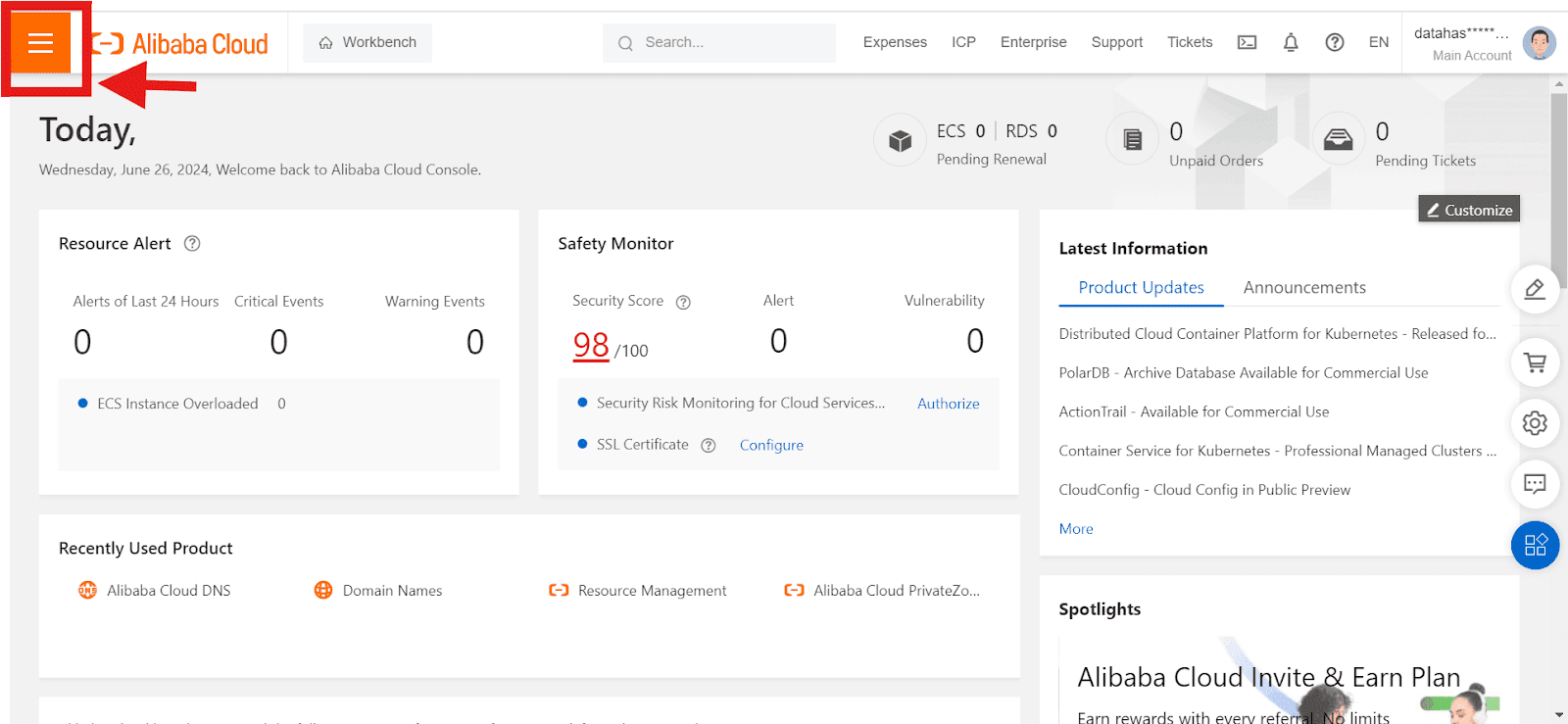Image resolution: width=1568 pixels, height=724 pixels.
Task: Open the help question mark in header
Action: tap(1335, 42)
